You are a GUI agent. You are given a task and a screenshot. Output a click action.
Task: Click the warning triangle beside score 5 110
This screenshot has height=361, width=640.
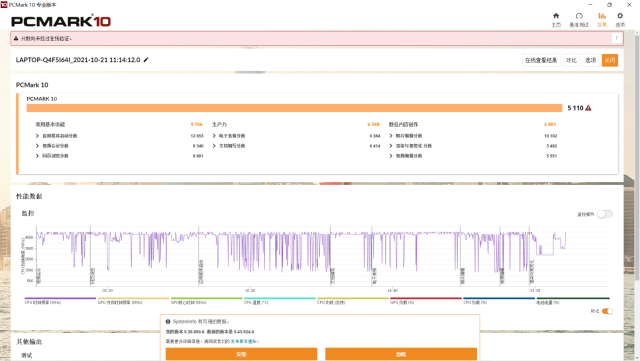pos(588,108)
